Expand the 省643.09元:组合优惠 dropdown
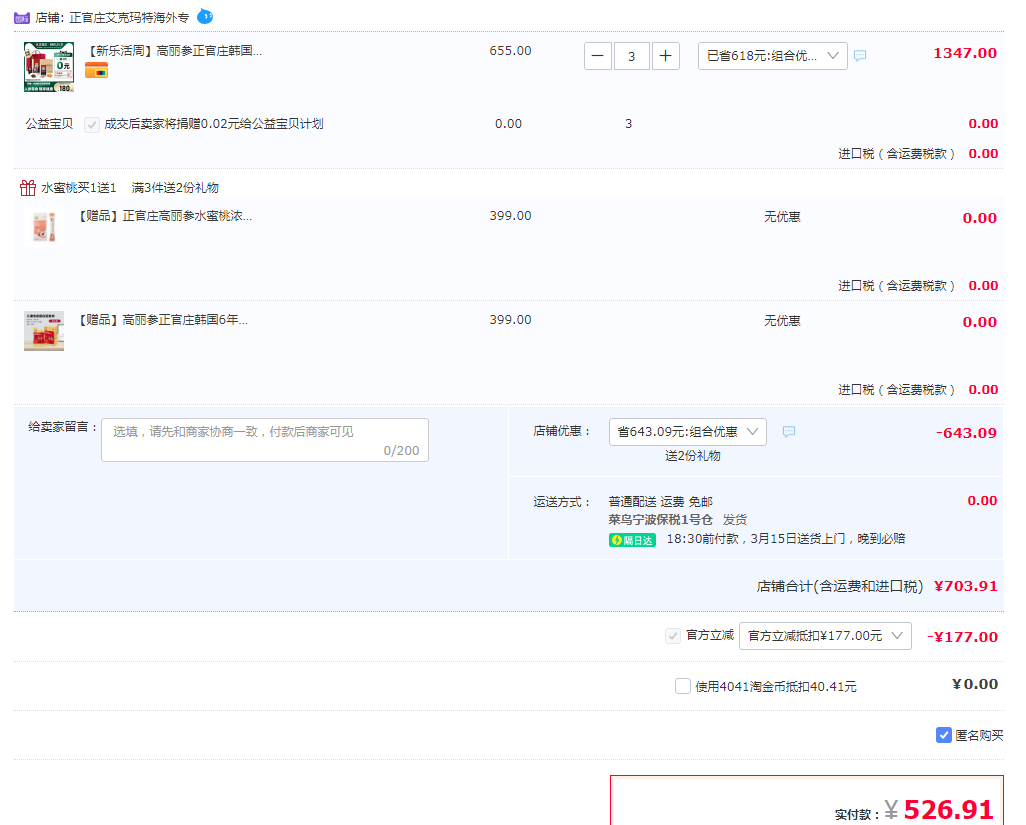Image resolution: width=1026 pixels, height=825 pixels. point(688,432)
